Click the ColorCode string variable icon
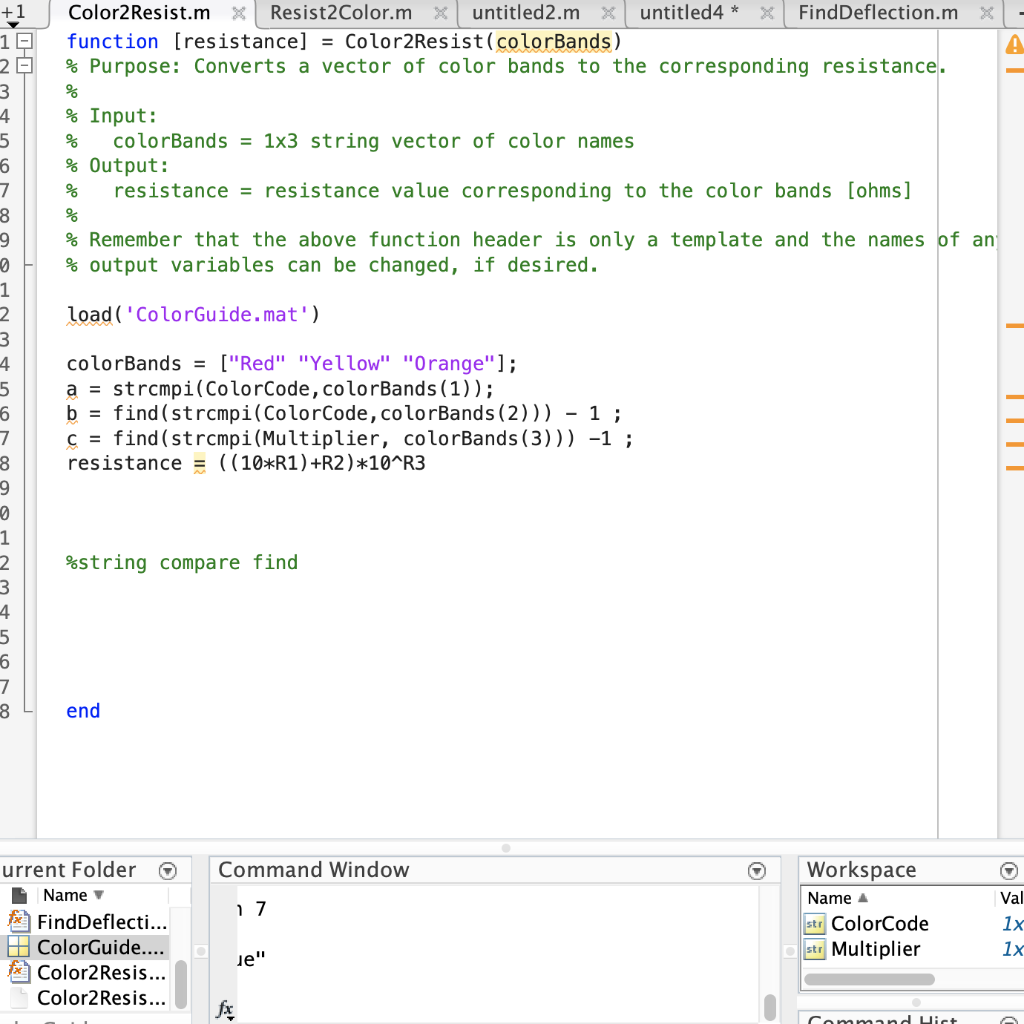This screenshot has width=1024, height=1024. pos(814,923)
